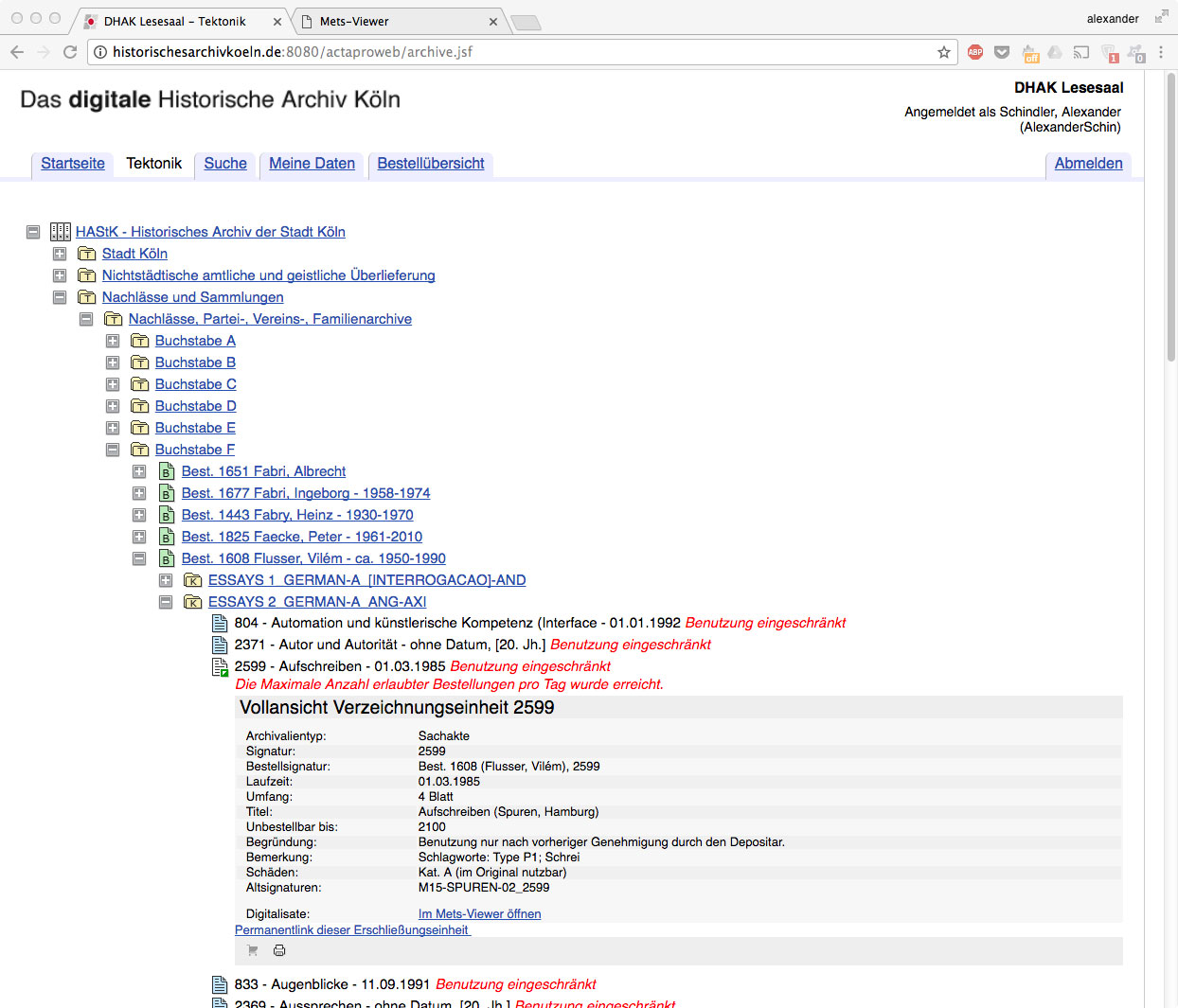The width and height of the screenshot is (1178, 1008).
Task: Click the Vollansicht Verzeichnungseinheit 2599 heading
Action: pyautogui.click(x=397, y=707)
